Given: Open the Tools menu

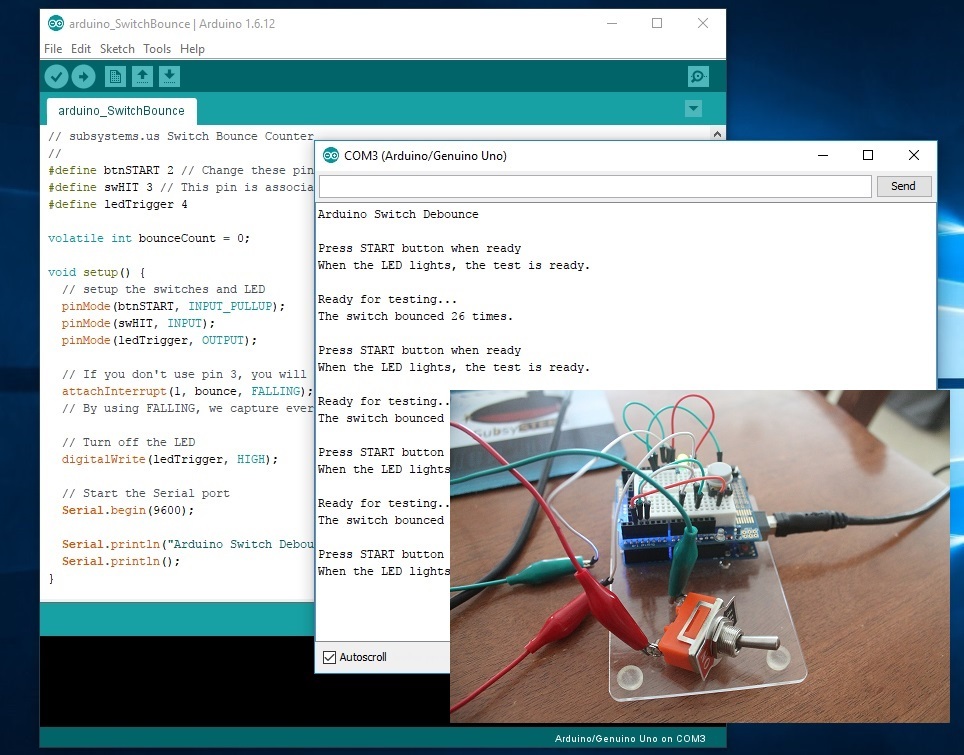Looking at the screenshot, I should 157,49.
